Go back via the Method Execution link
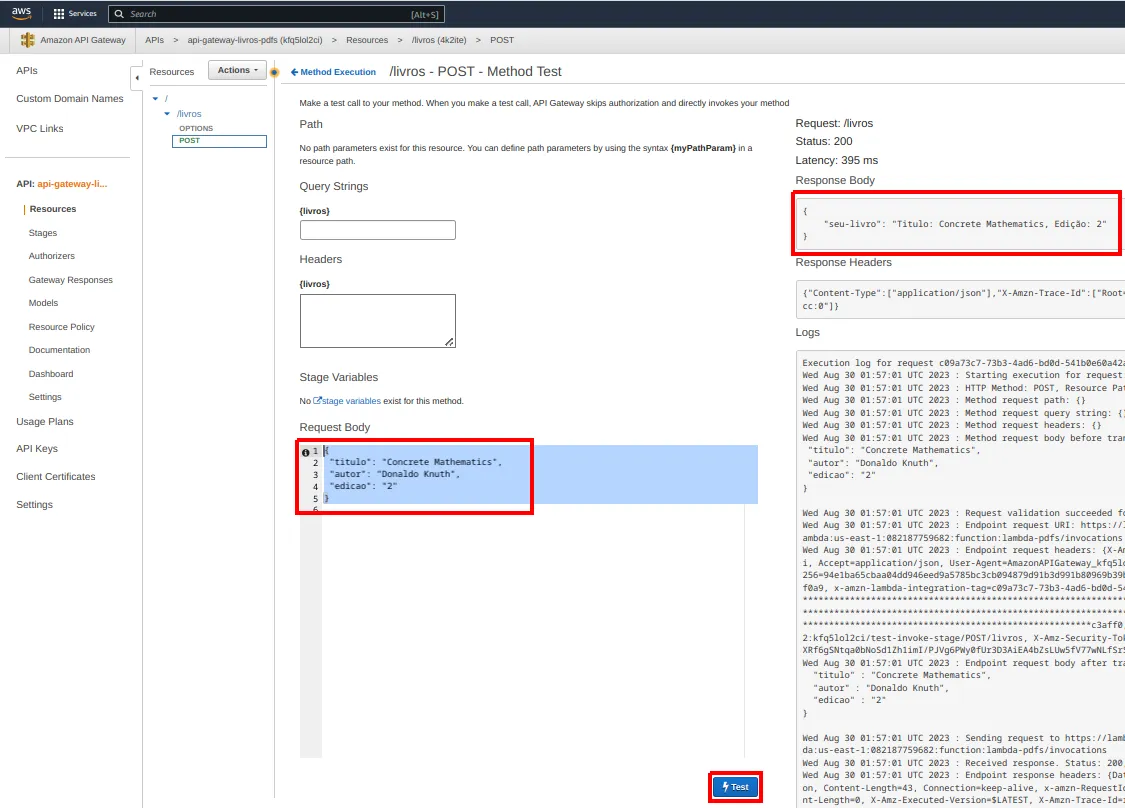The width and height of the screenshot is (1125, 808). coord(338,72)
